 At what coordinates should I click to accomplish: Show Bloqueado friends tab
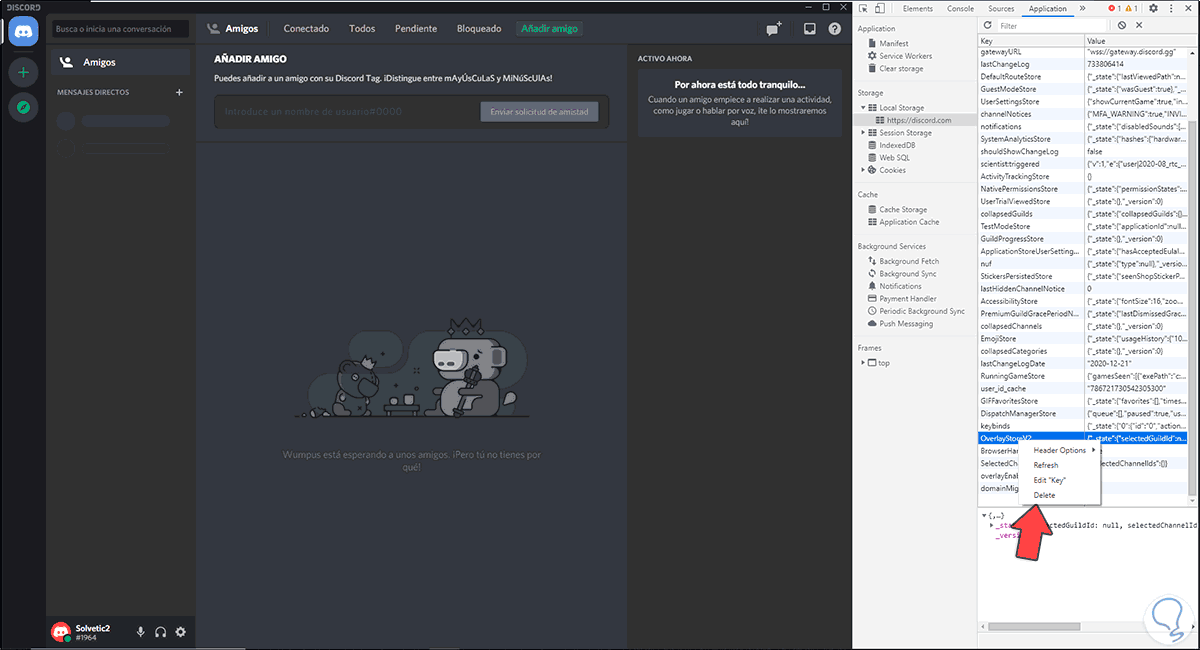479,29
